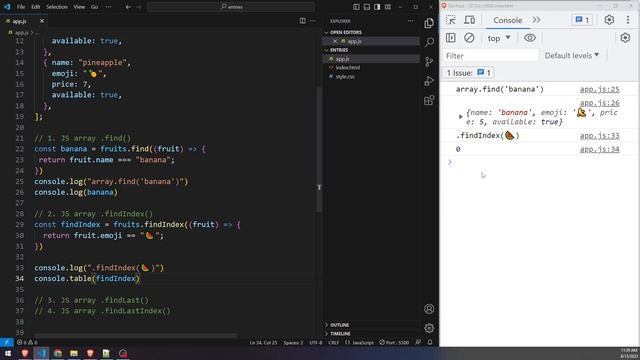Focus the console Filter input field

tap(491, 56)
